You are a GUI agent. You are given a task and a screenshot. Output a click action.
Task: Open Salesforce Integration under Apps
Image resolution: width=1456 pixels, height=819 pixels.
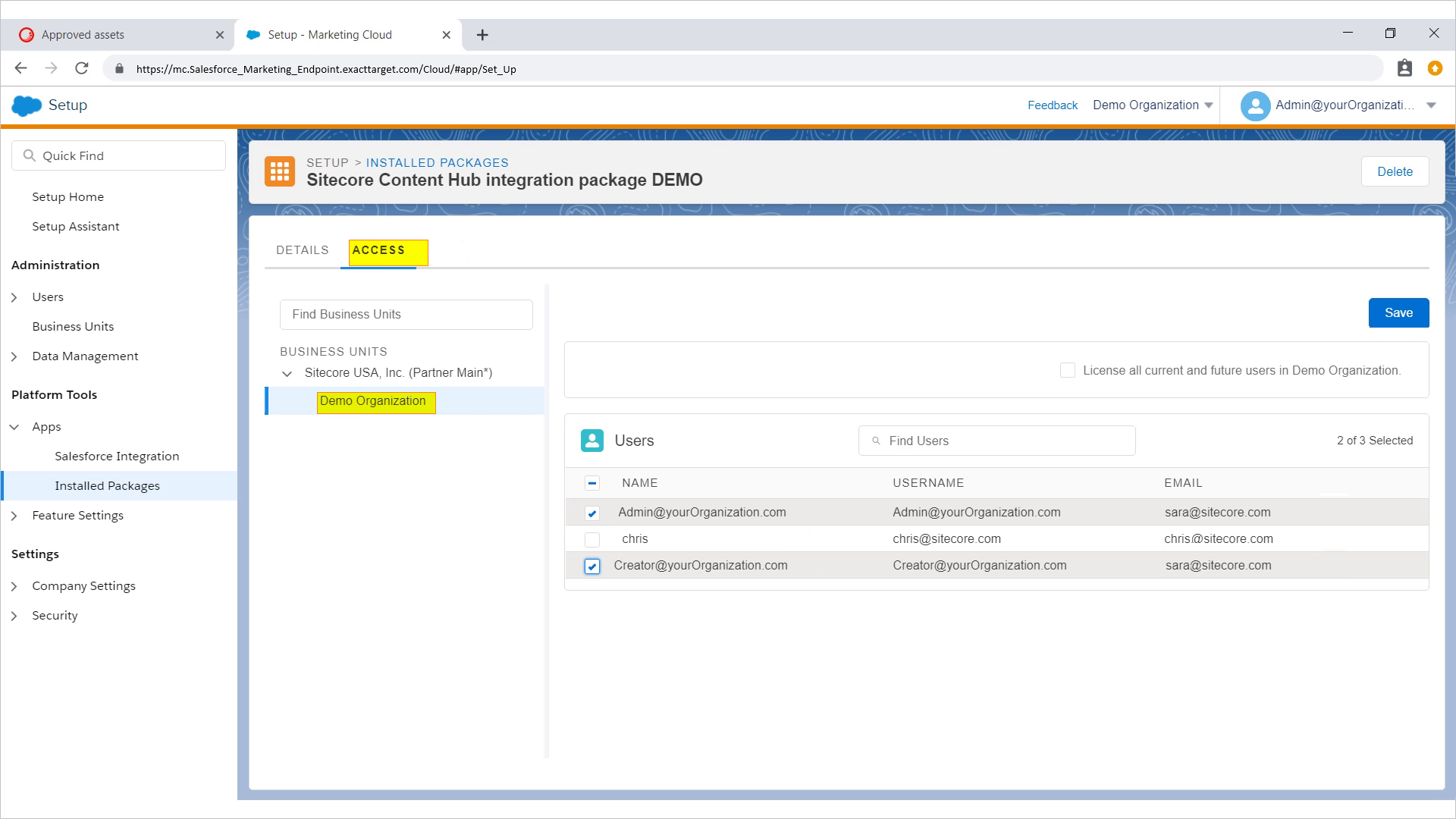(x=117, y=456)
